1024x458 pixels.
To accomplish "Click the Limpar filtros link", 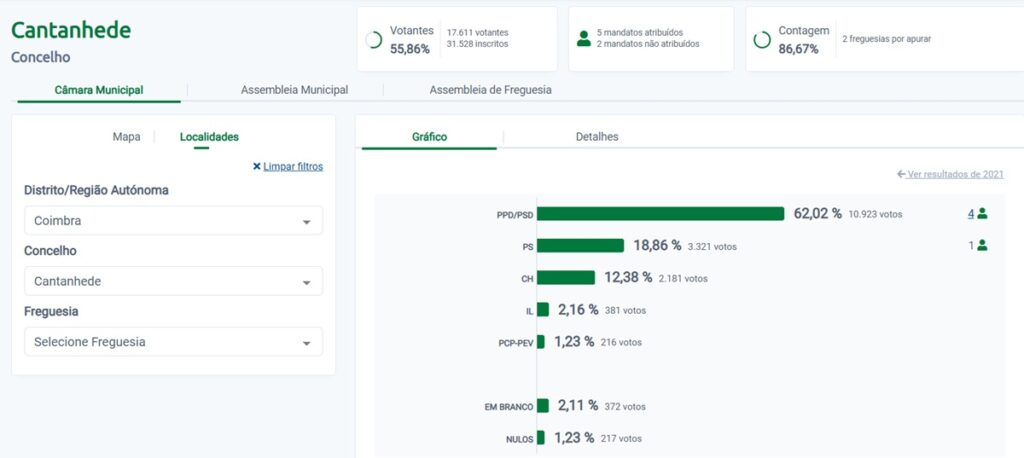I will (293, 167).
